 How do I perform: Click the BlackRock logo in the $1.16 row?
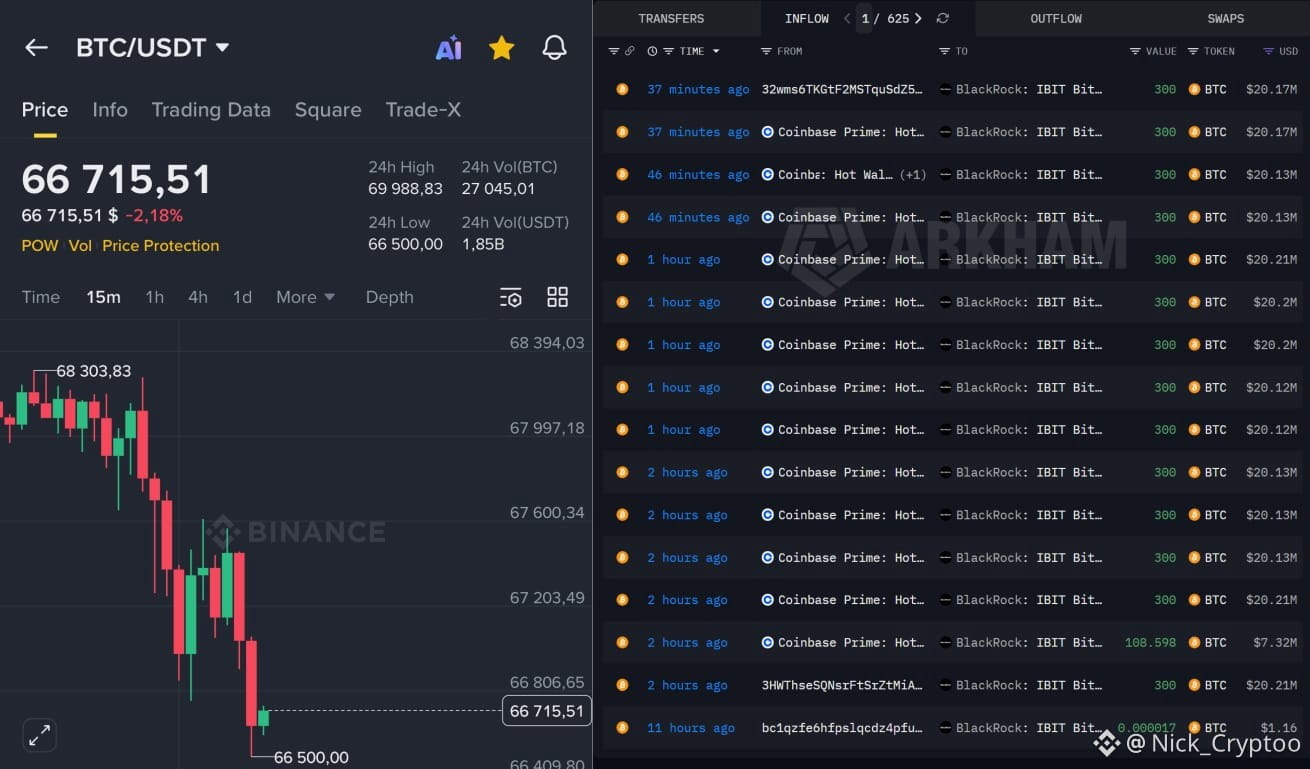[x=945, y=728]
